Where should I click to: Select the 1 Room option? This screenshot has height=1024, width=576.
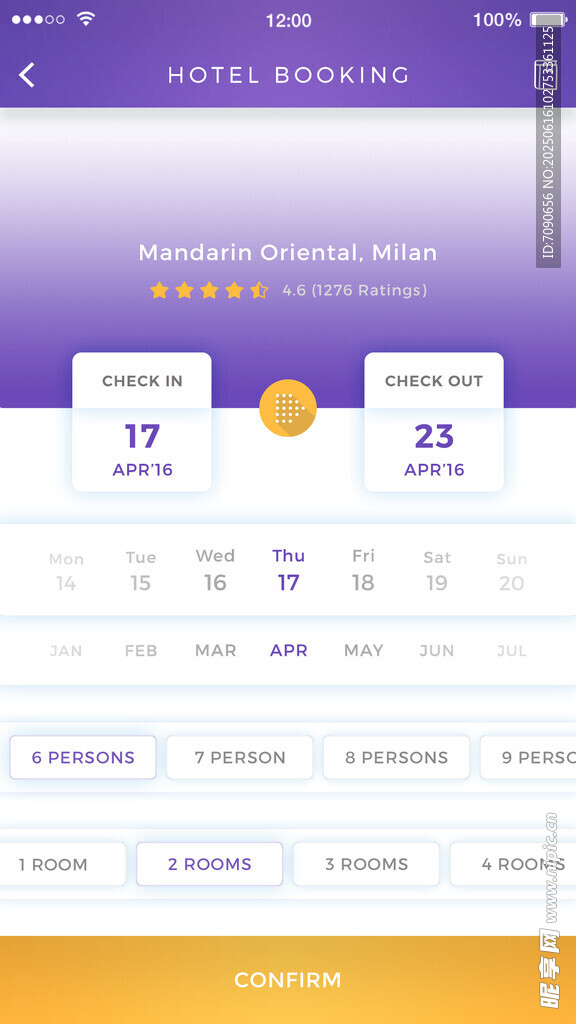[x=55, y=864]
